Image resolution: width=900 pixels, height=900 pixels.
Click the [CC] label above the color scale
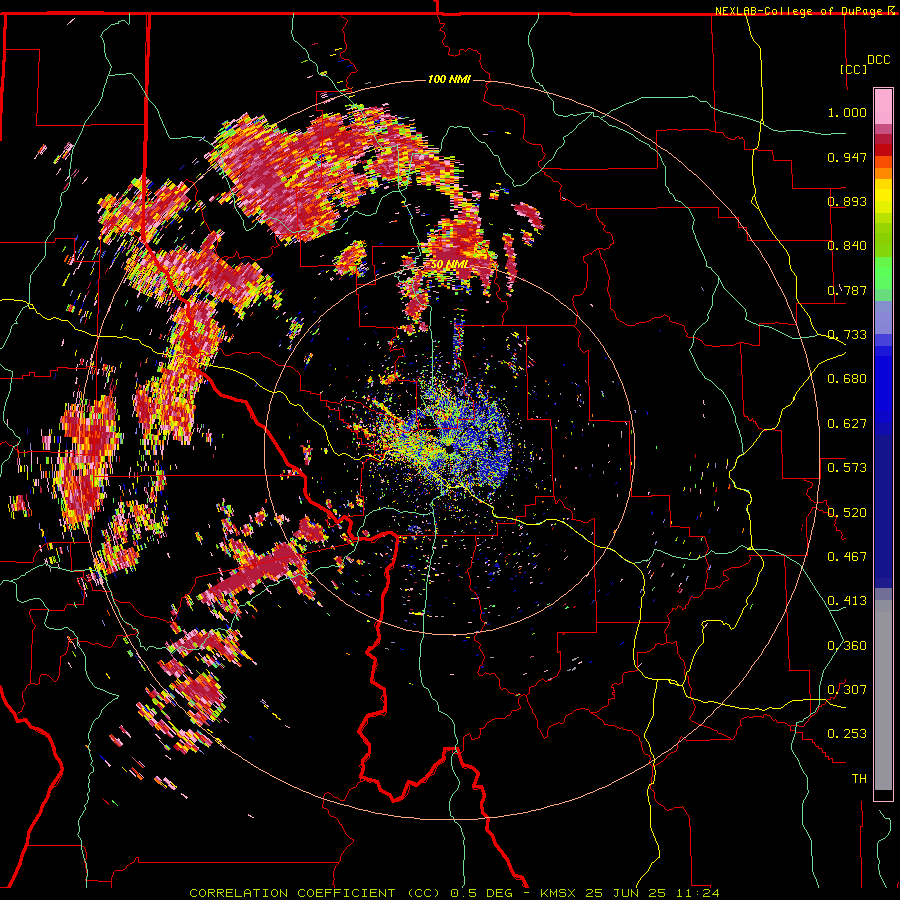pyautogui.click(x=854, y=69)
